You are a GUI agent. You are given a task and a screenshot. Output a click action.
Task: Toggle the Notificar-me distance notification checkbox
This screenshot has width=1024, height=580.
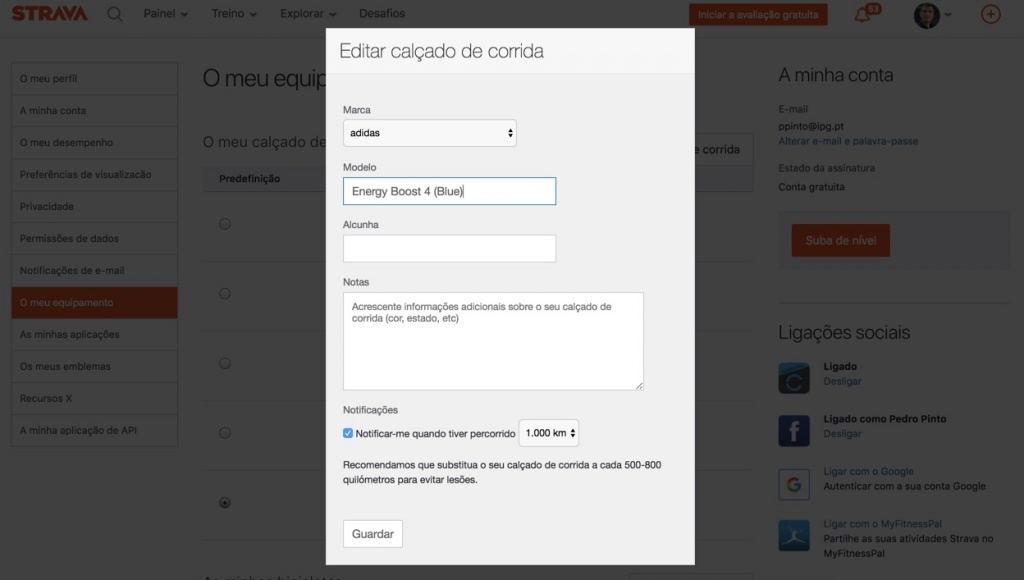348,433
